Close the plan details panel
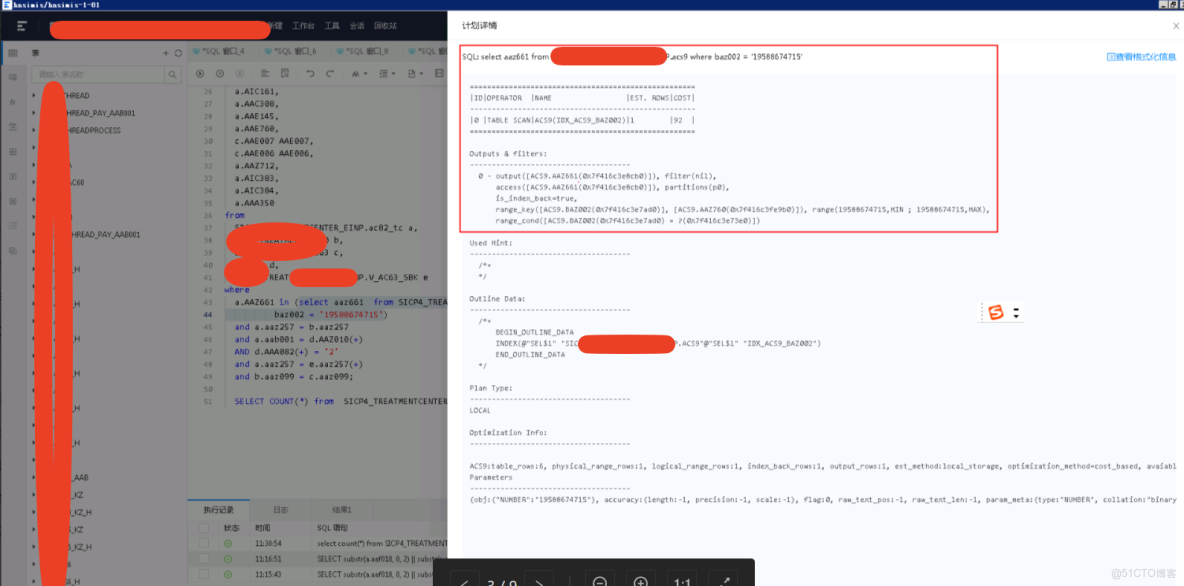This screenshot has width=1184, height=586. tap(1176, 26)
